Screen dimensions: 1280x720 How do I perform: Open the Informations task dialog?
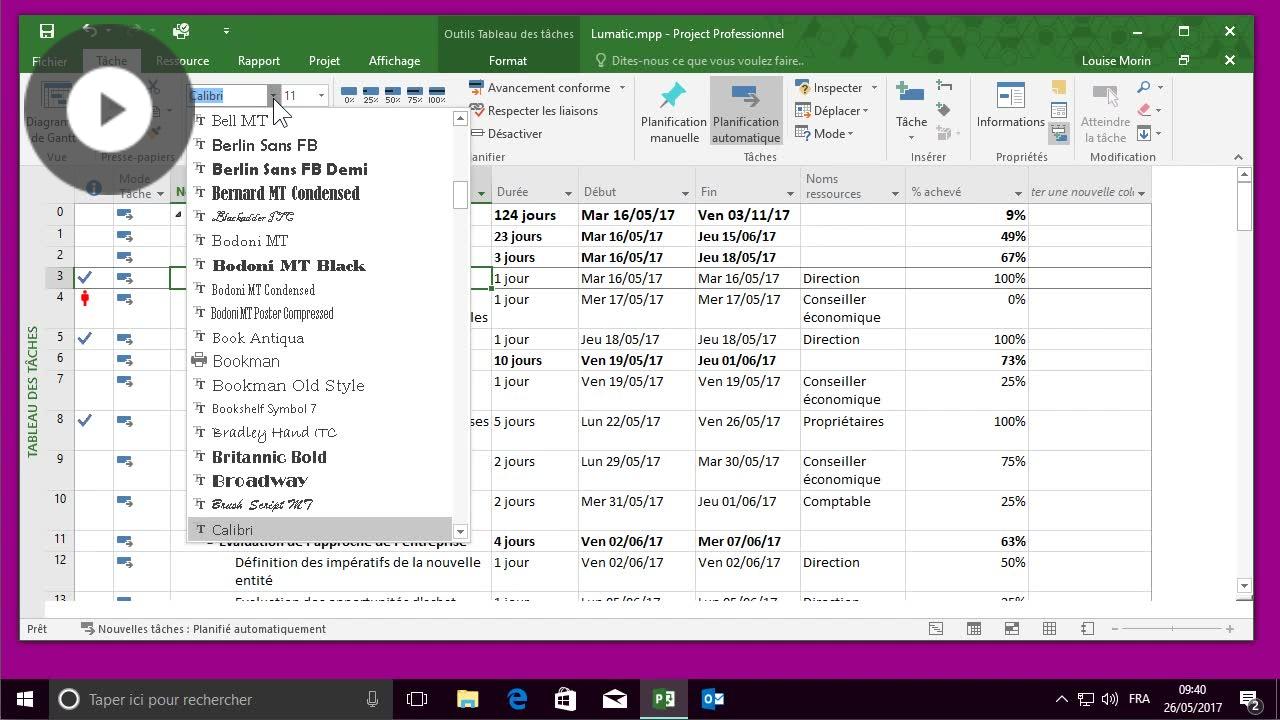point(1009,110)
